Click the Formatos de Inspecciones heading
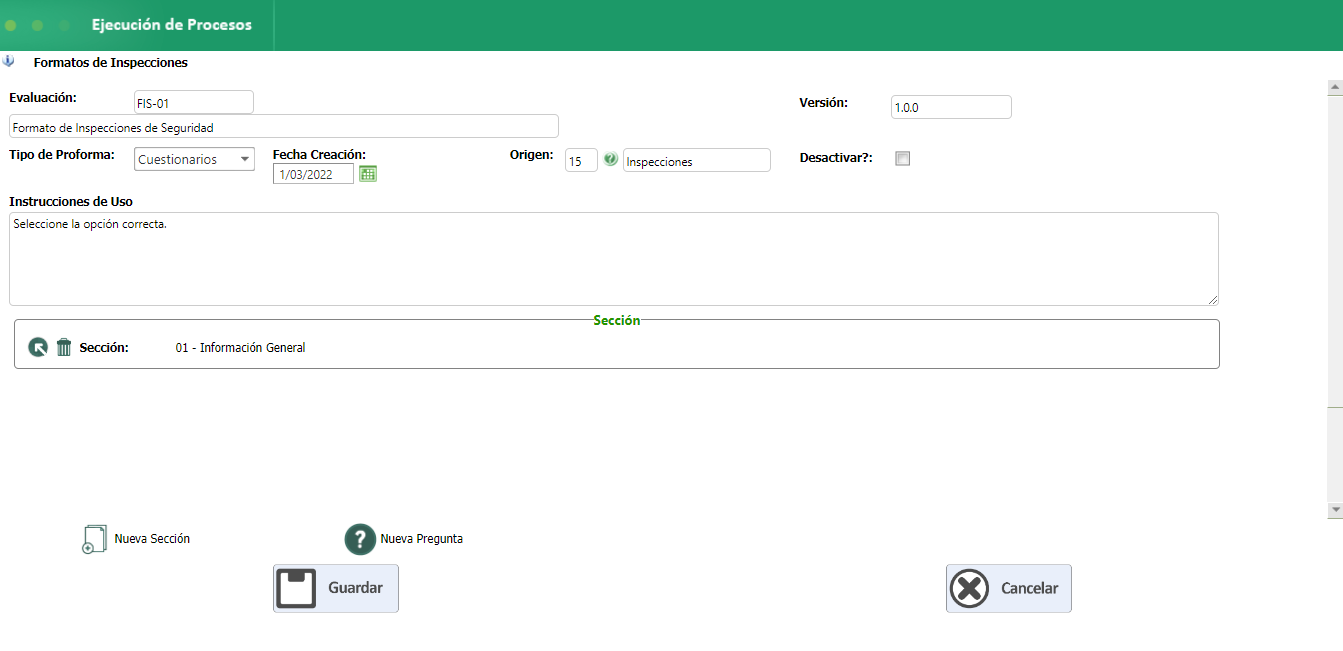Image resolution: width=1343 pixels, height=651 pixels. point(111,62)
